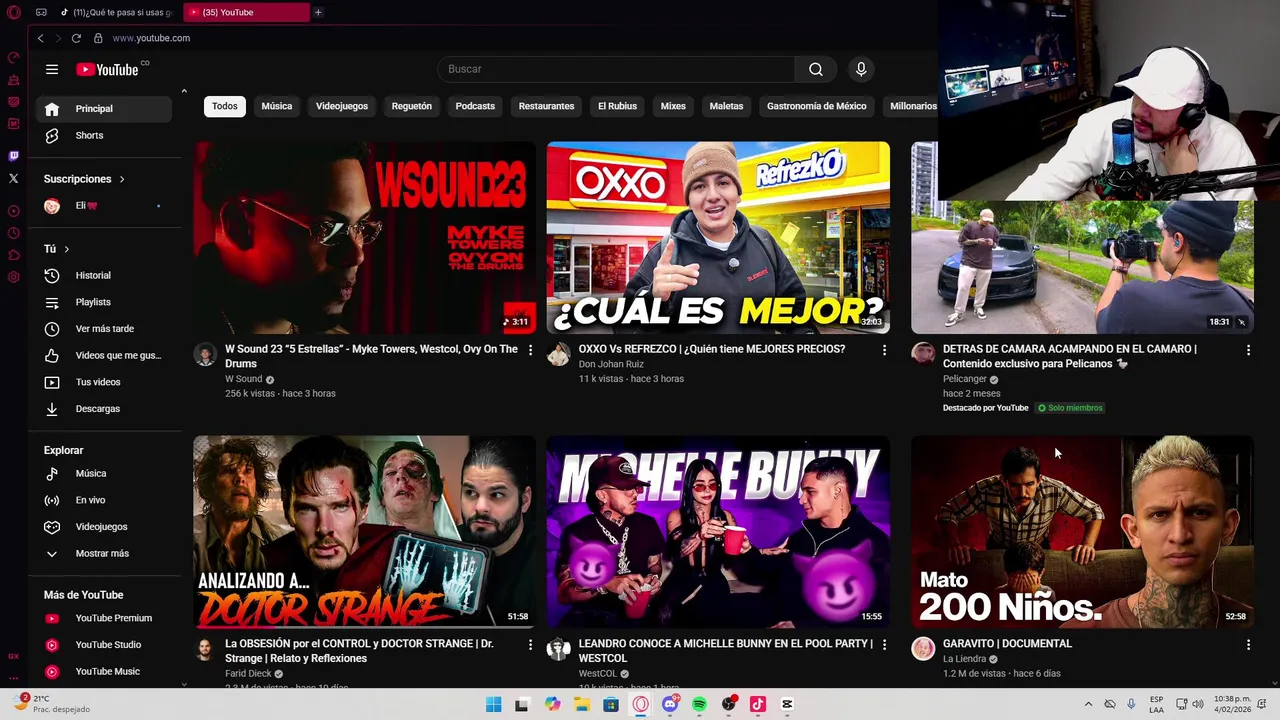Select the Todos filter chip
This screenshot has width=1280, height=720.
[225, 106]
